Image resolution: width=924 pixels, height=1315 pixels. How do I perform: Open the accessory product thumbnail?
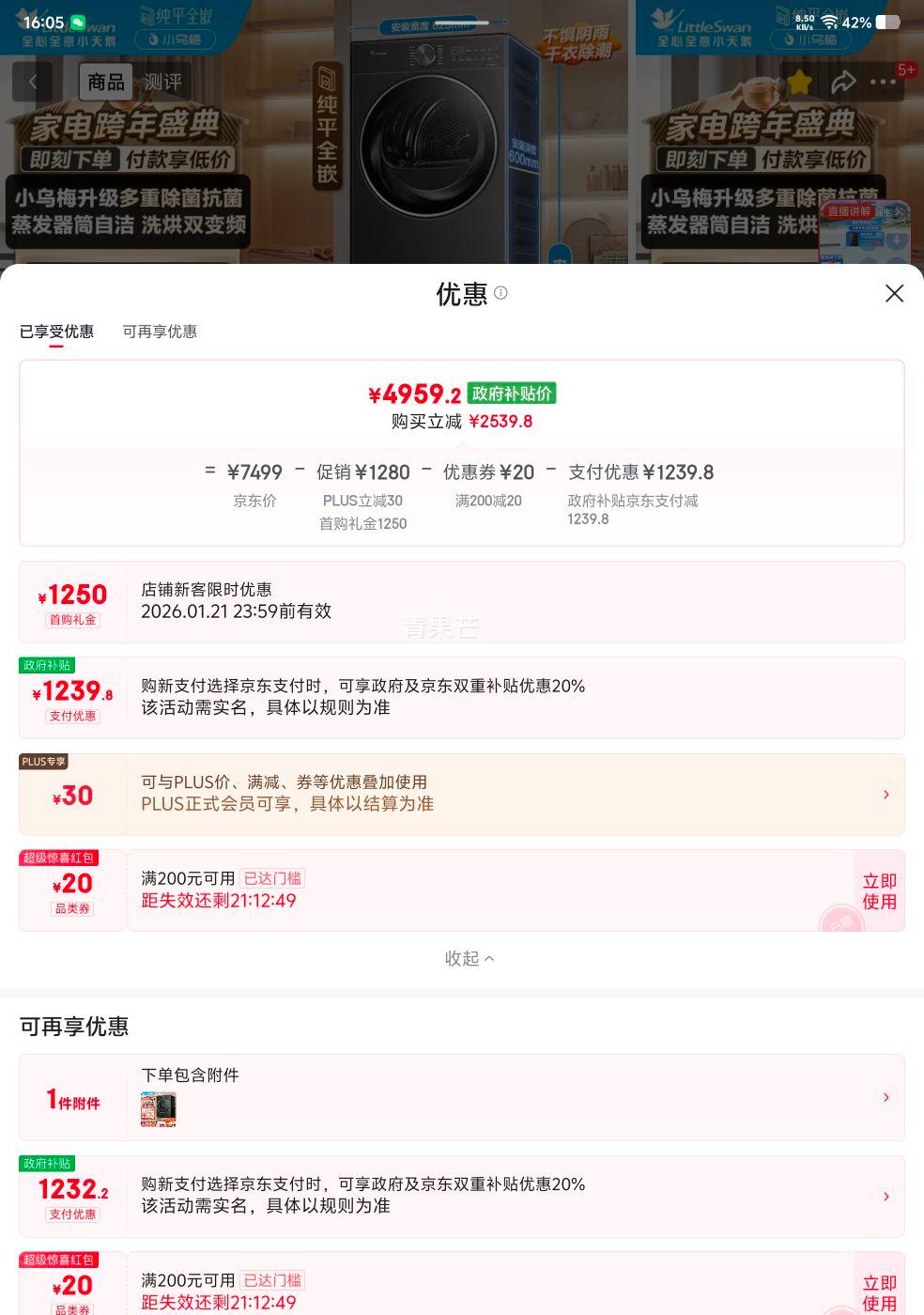point(159,1109)
